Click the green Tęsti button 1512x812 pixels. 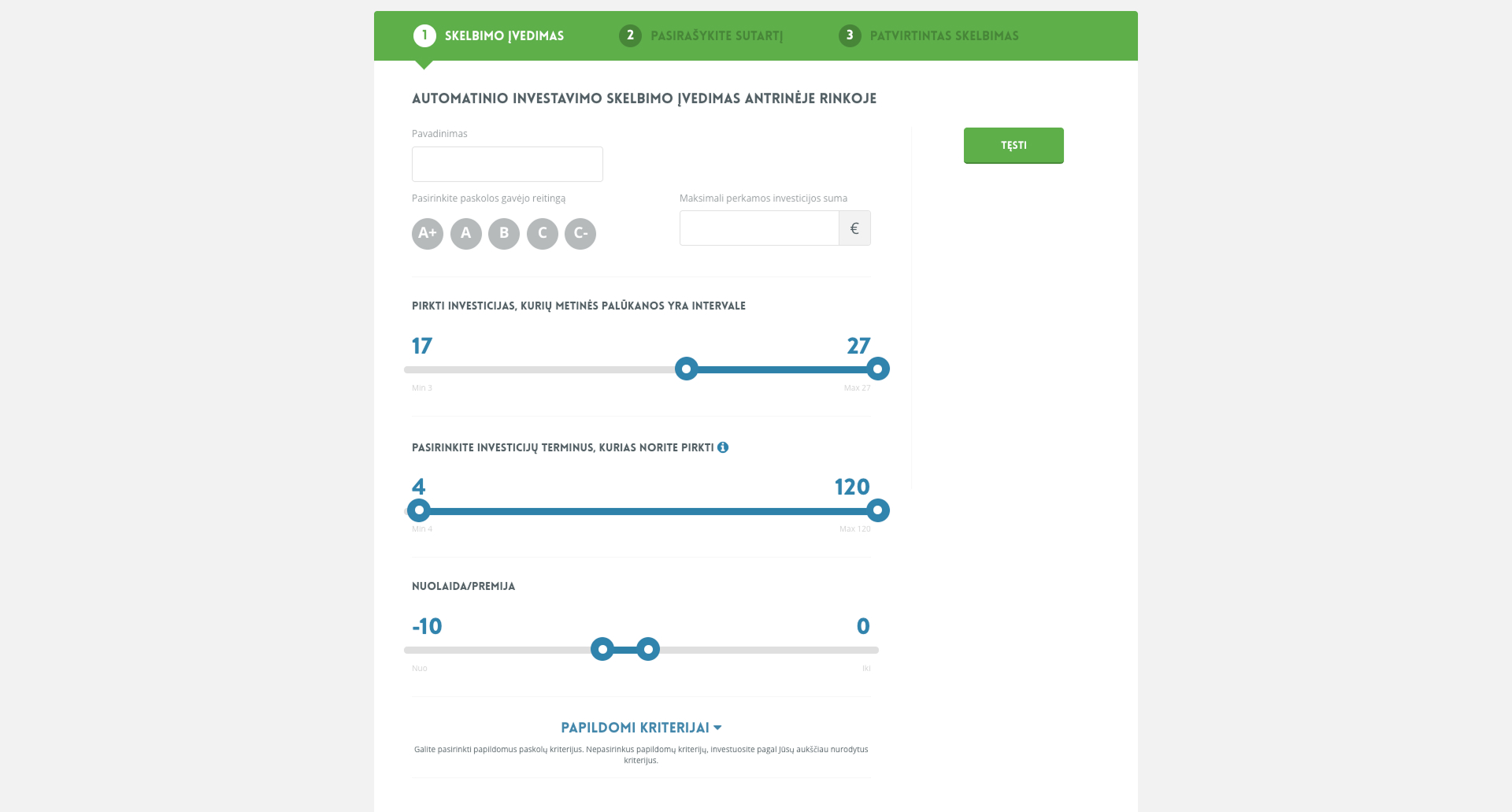(x=1014, y=146)
